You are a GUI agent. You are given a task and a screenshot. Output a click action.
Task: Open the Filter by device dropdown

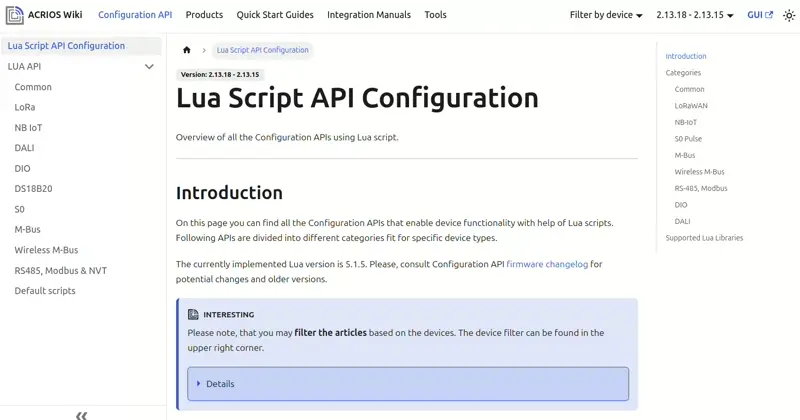tap(606, 15)
